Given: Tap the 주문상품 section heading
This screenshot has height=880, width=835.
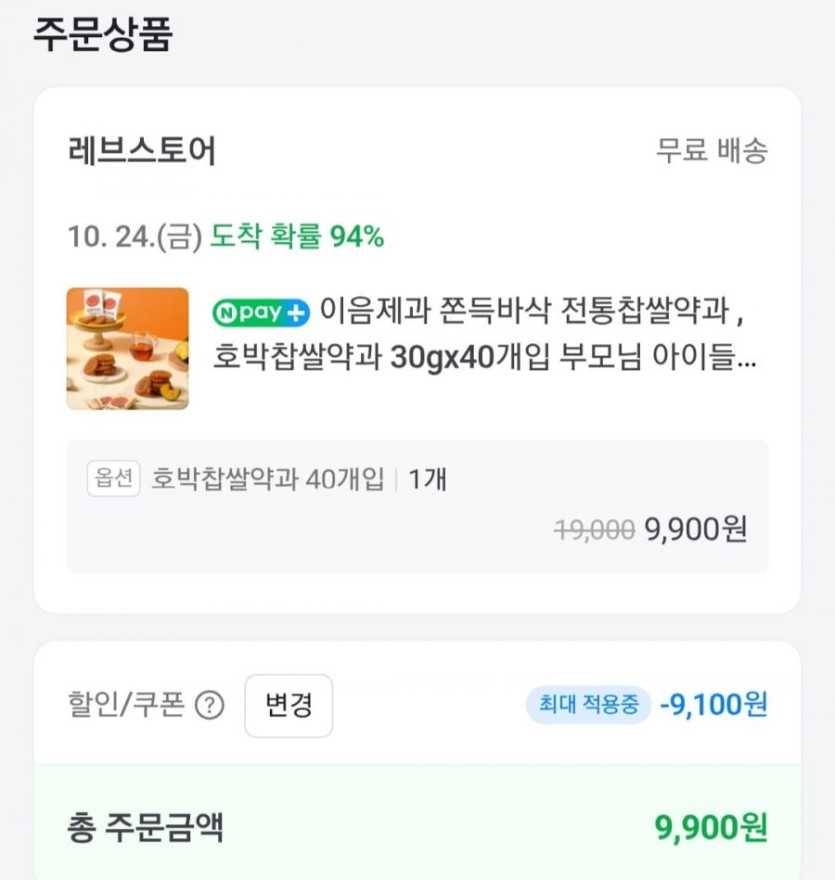Looking at the screenshot, I should [103, 34].
